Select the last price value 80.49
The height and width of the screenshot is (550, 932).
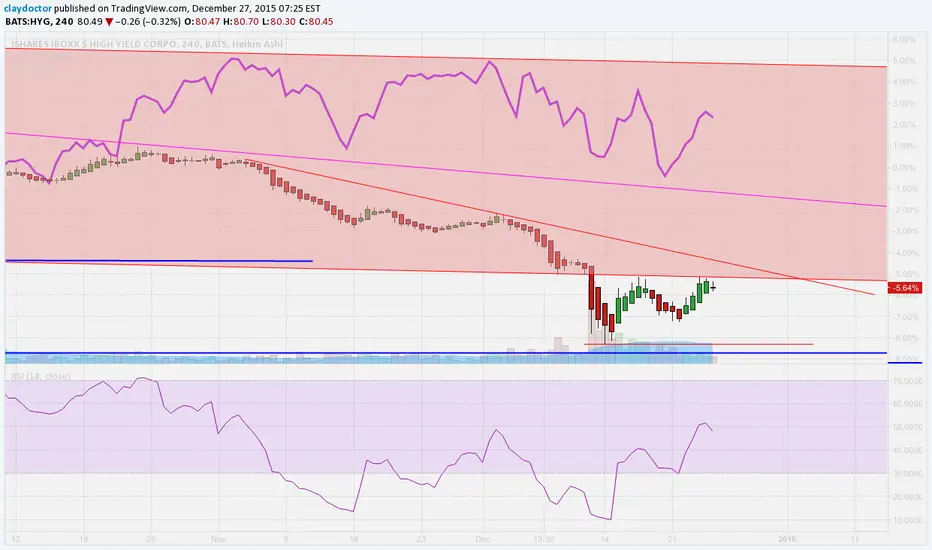pyautogui.click(x=90, y=21)
